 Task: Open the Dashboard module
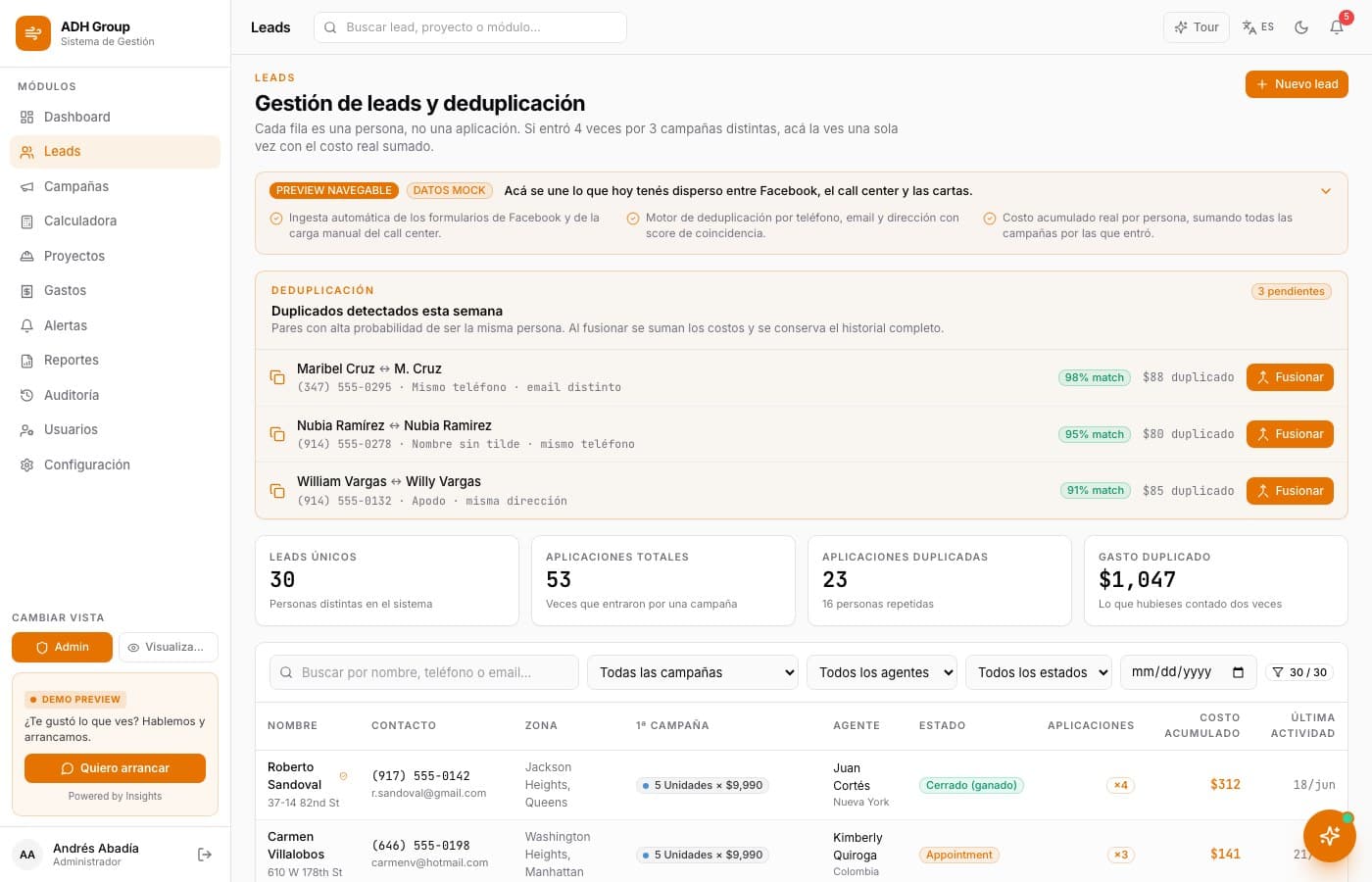[x=115, y=117]
